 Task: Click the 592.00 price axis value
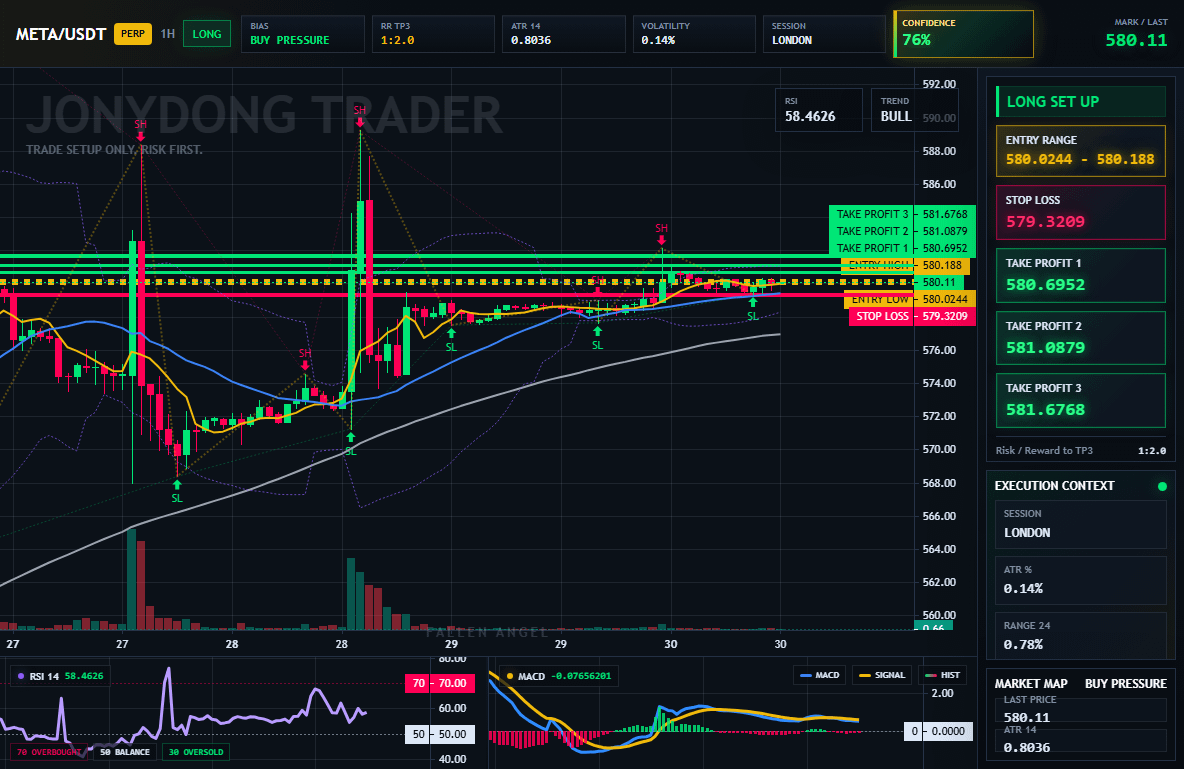(939, 84)
